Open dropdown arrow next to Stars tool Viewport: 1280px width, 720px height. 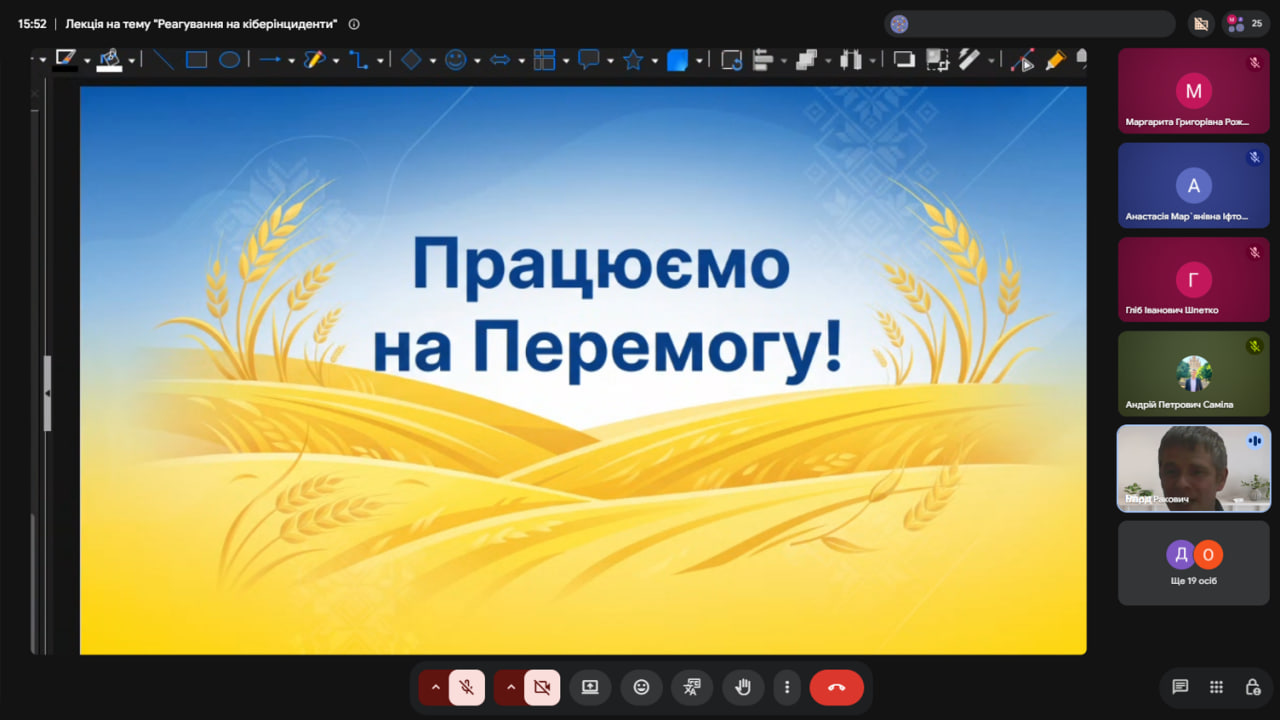pos(654,61)
